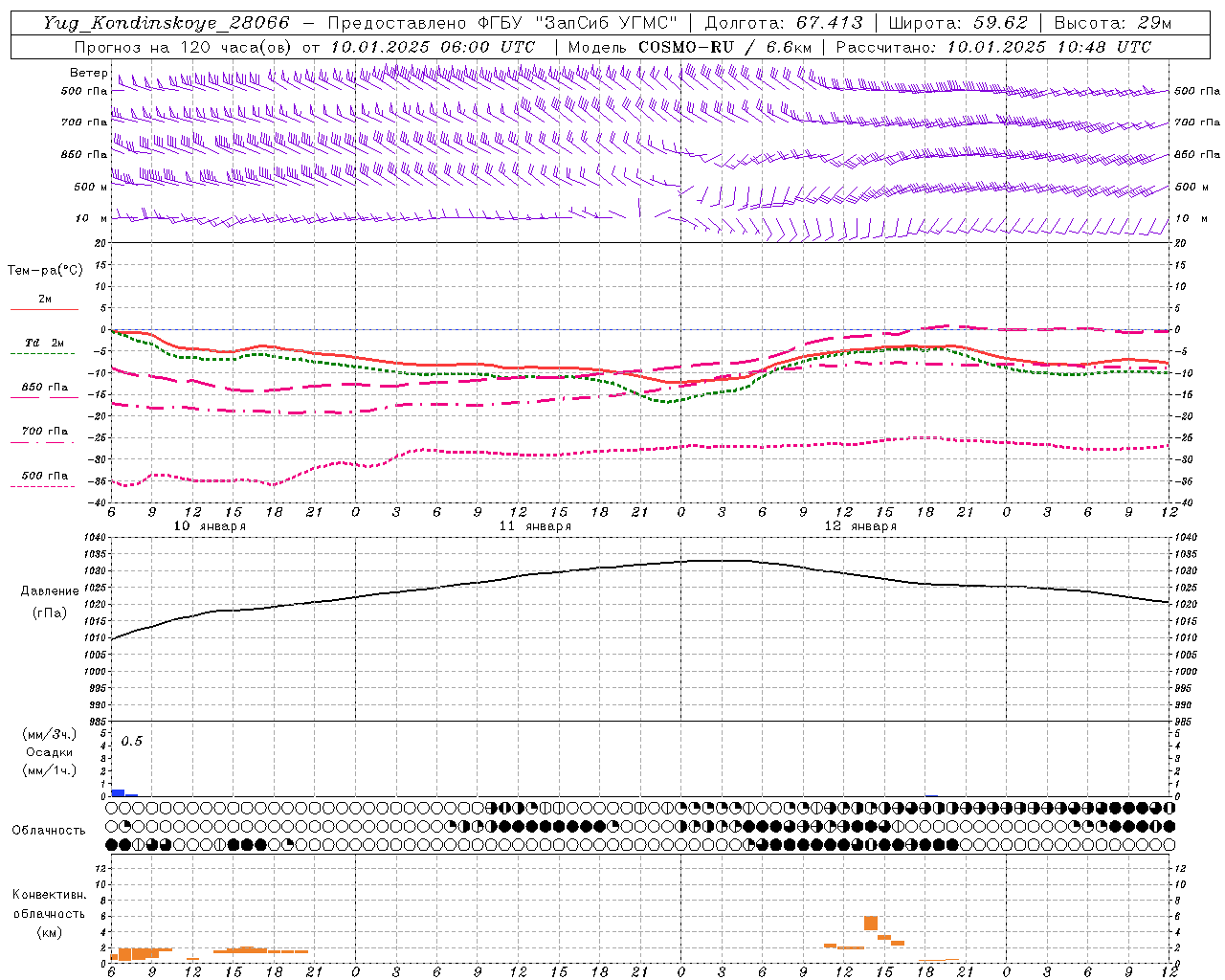Click the tallest orange convective cloud bar
This screenshot has width=1225, height=980.
(x=871, y=924)
